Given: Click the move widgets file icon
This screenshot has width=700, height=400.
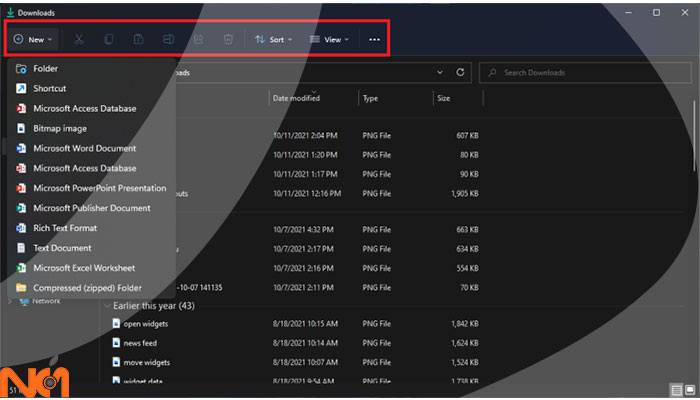Looking at the screenshot, I should (116, 362).
